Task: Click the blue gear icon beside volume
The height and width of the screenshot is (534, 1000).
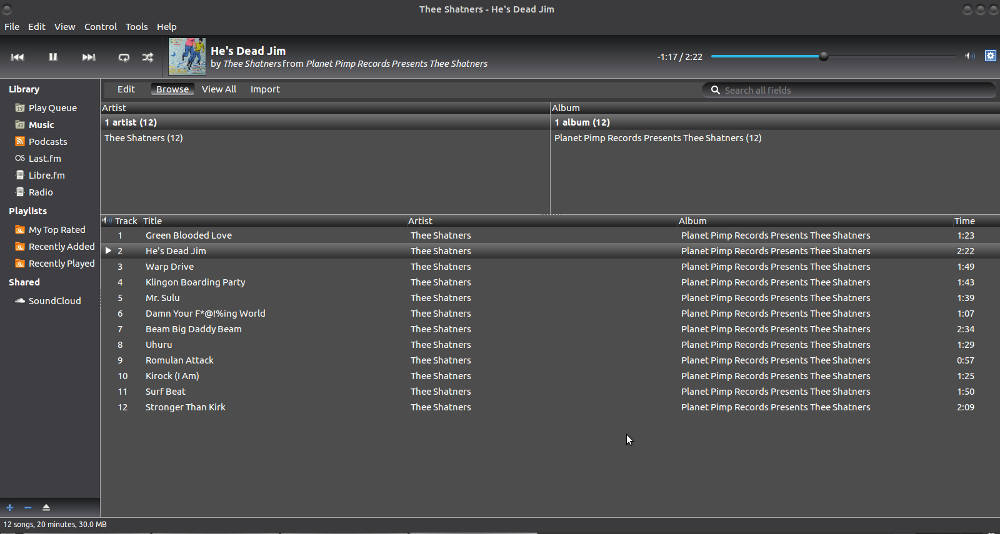Action: pos(990,56)
